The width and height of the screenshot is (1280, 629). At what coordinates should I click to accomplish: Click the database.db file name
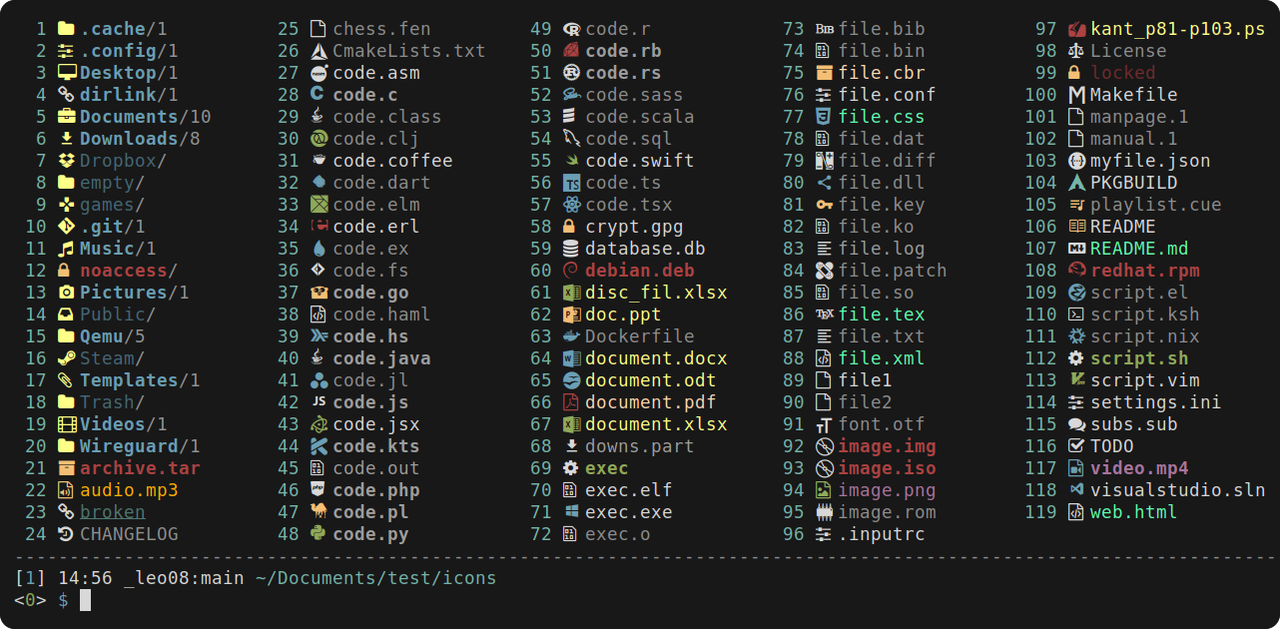pyautogui.click(x=645, y=249)
